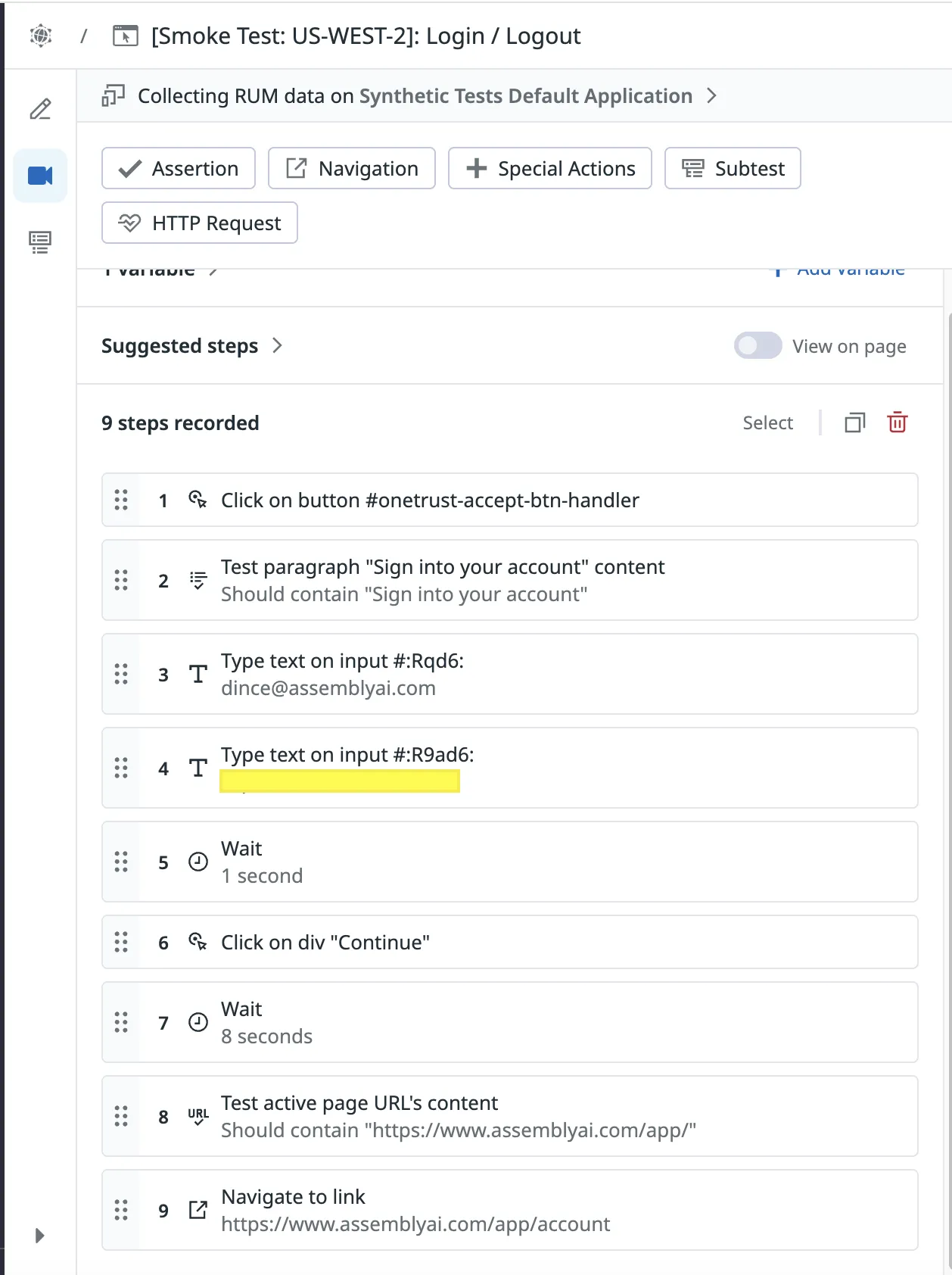Open step 6 Click on div Continue
The image size is (952, 1275).
click(509, 942)
